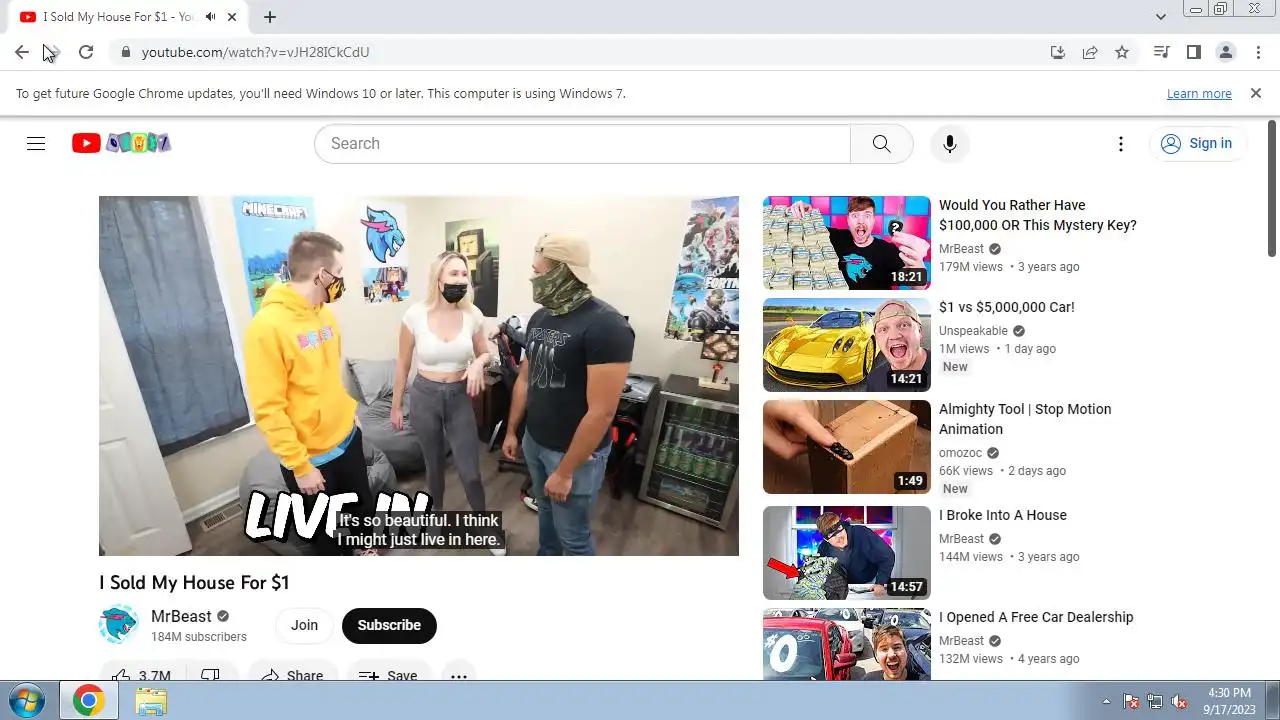Open 'Would You Rather Have $100,000' title
This screenshot has height=720, width=1280.
(x=1038, y=215)
